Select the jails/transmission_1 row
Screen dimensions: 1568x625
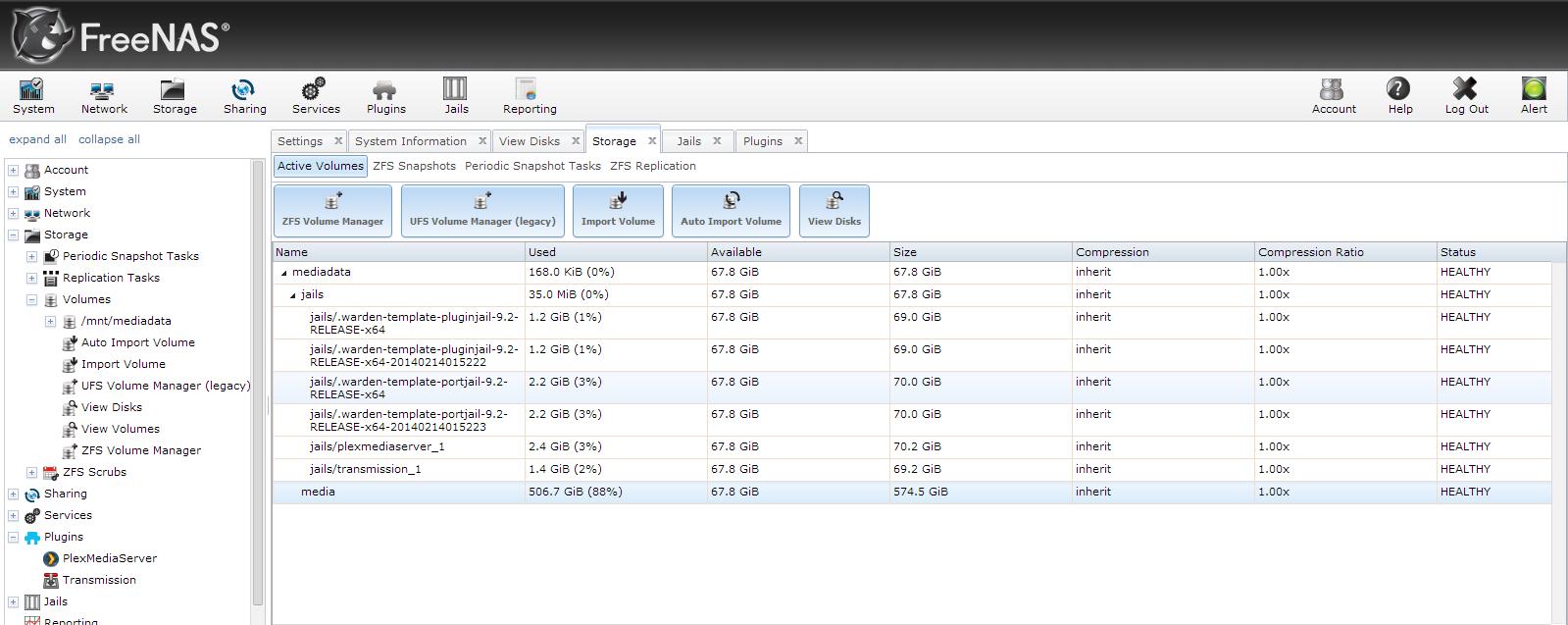(912, 470)
